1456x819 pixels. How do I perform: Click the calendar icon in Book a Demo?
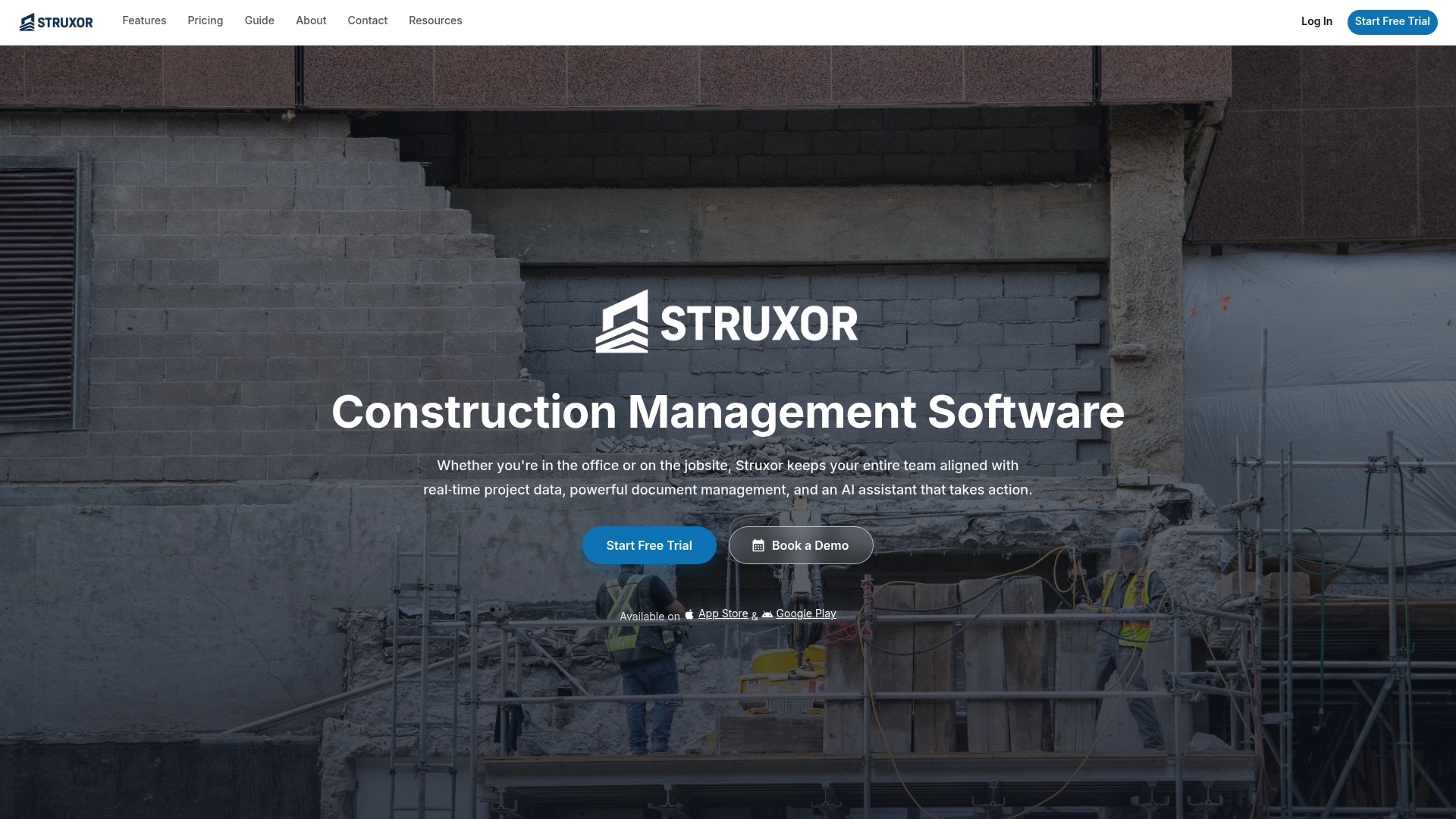pos(758,545)
